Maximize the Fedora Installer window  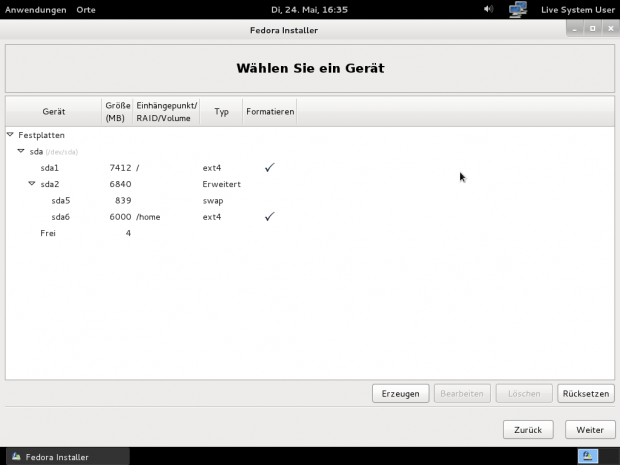click(x=592, y=28)
